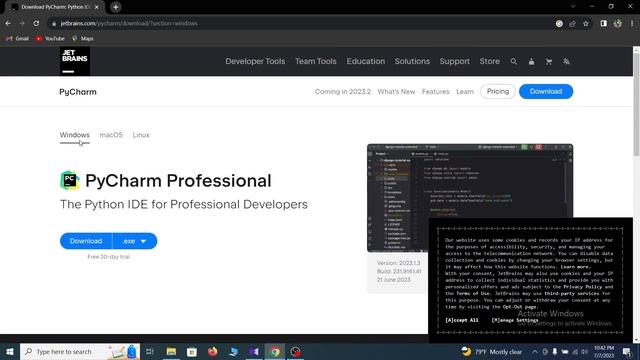Open the Maps bookmark
Viewport: 640px width, 360px height.
82,38
